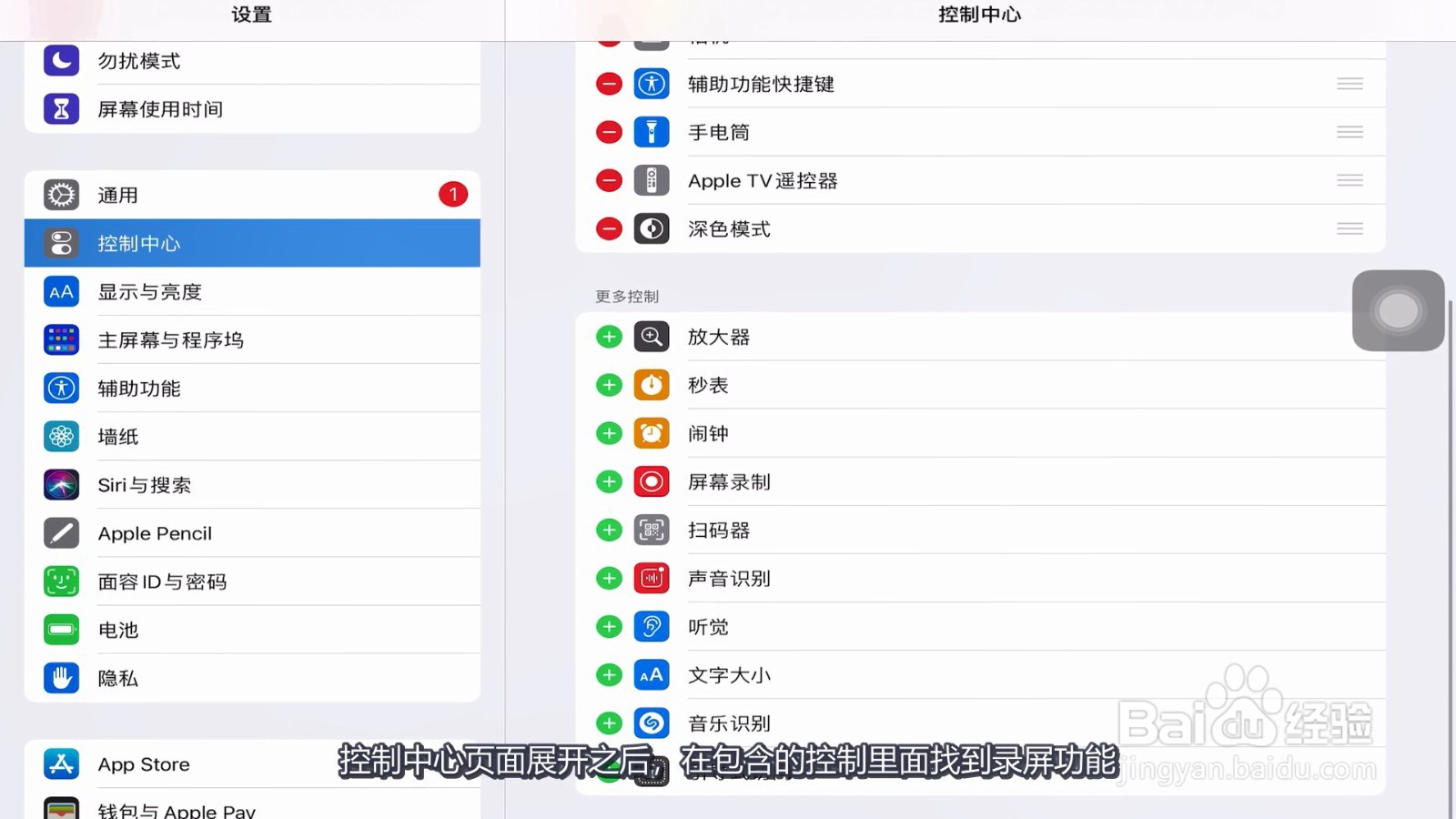Viewport: 1456px width, 819px height.
Task: Click the Alarm (闹钟) control icon
Action: (652, 433)
